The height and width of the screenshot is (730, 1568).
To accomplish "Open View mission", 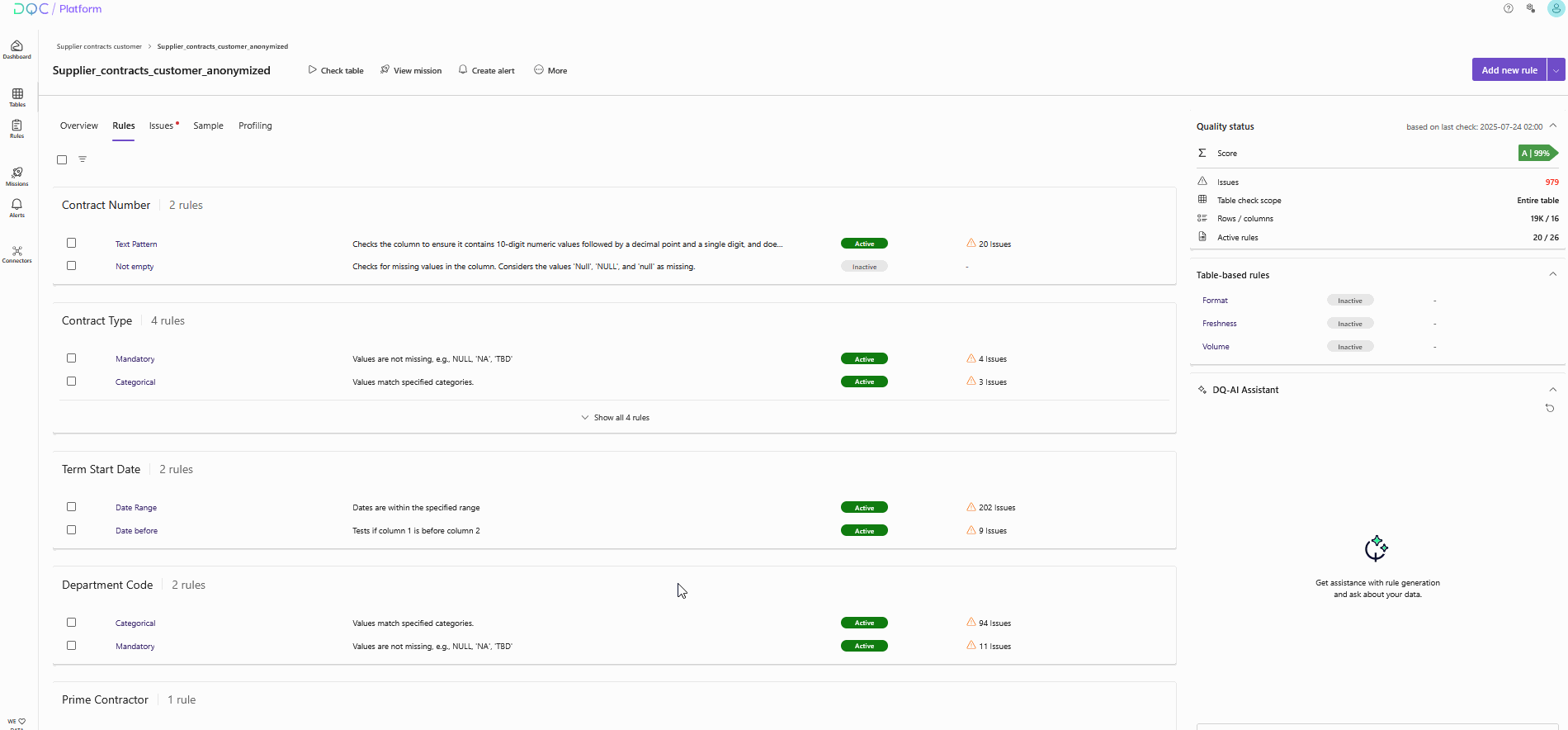I will pos(411,70).
